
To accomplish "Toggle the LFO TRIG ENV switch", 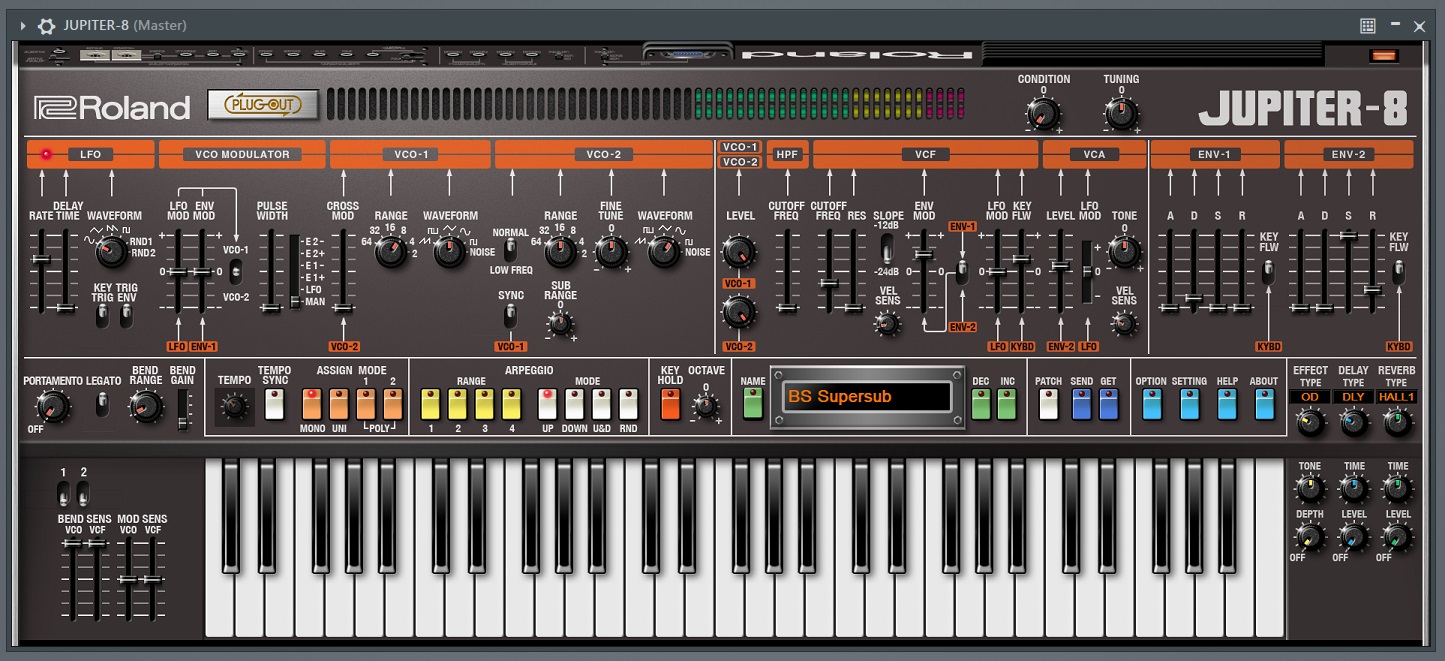I will pos(127,316).
